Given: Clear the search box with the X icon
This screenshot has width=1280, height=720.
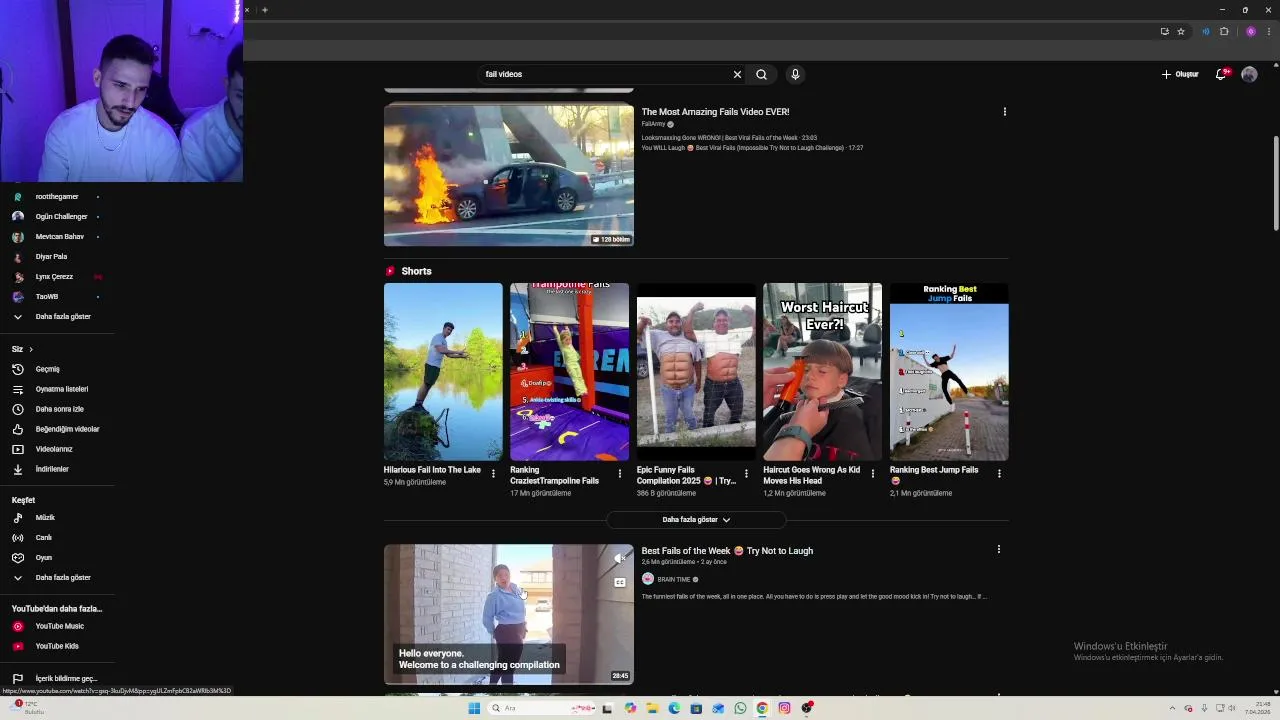Looking at the screenshot, I should click(737, 74).
